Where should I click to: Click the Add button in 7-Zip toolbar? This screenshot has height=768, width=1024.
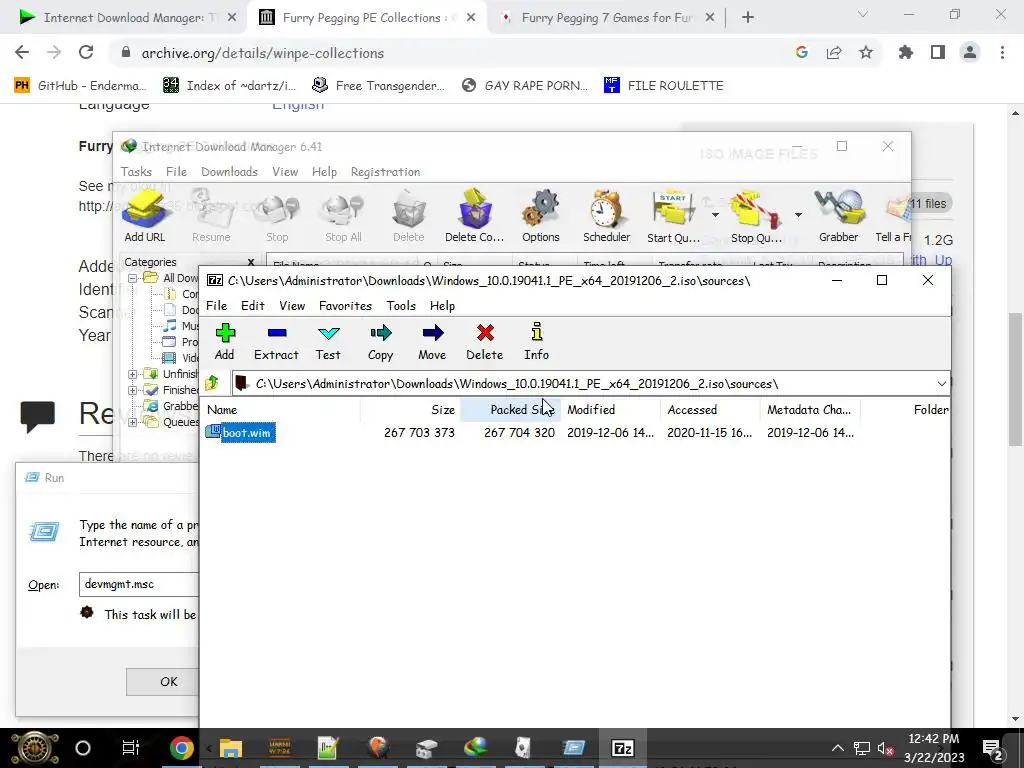[x=225, y=342]
